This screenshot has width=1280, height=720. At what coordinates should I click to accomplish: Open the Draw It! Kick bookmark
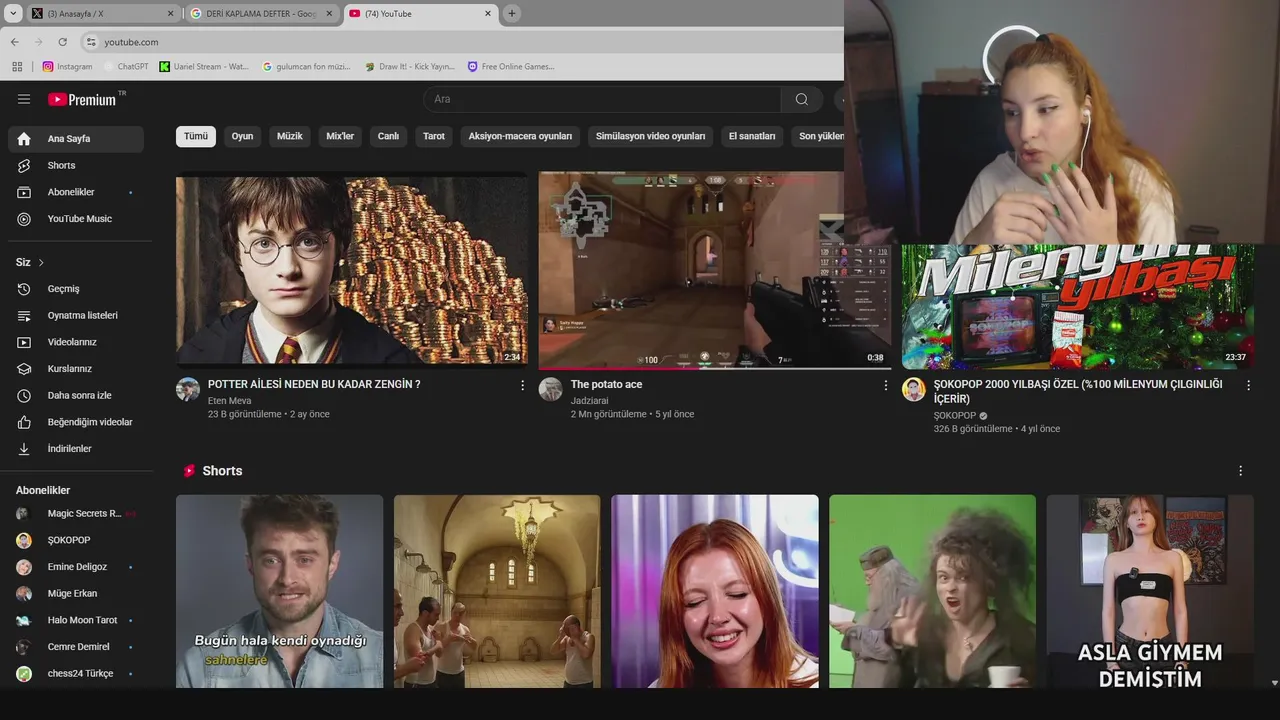pos(410,67)
